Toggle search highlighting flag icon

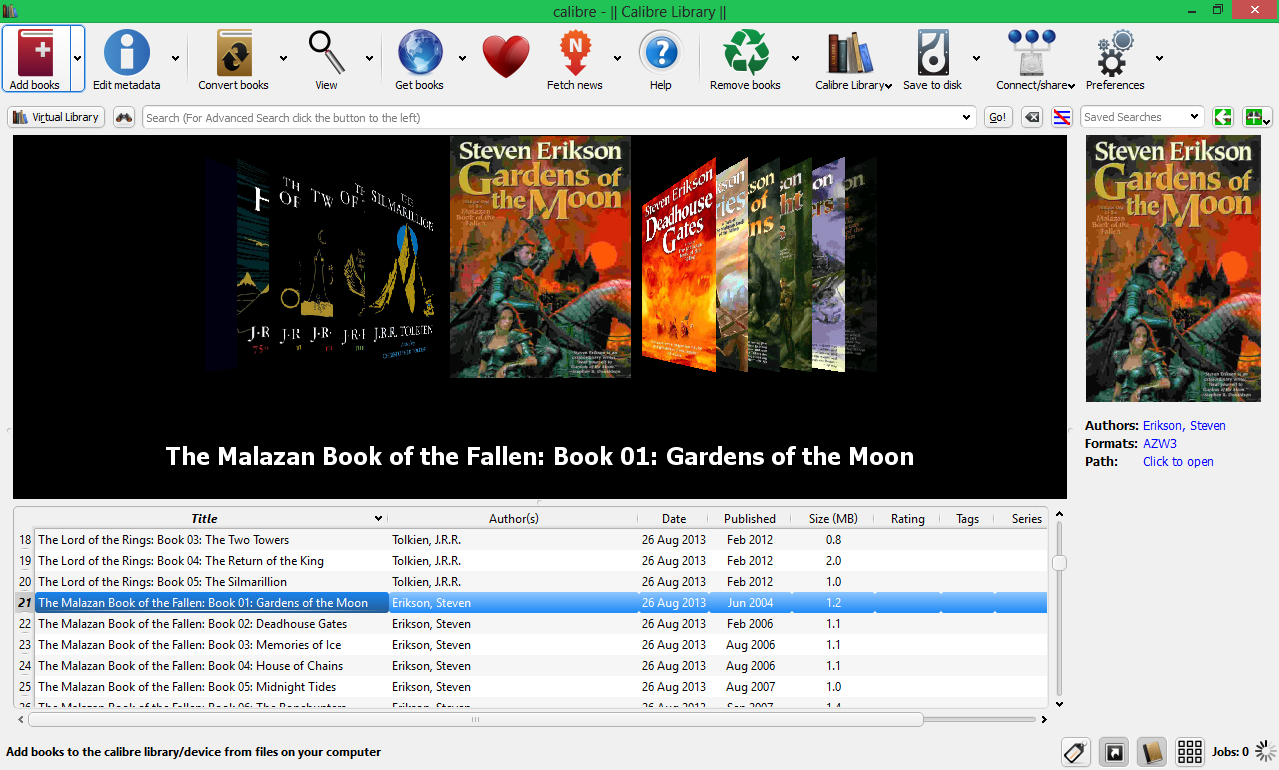[x=1062, y=117]
